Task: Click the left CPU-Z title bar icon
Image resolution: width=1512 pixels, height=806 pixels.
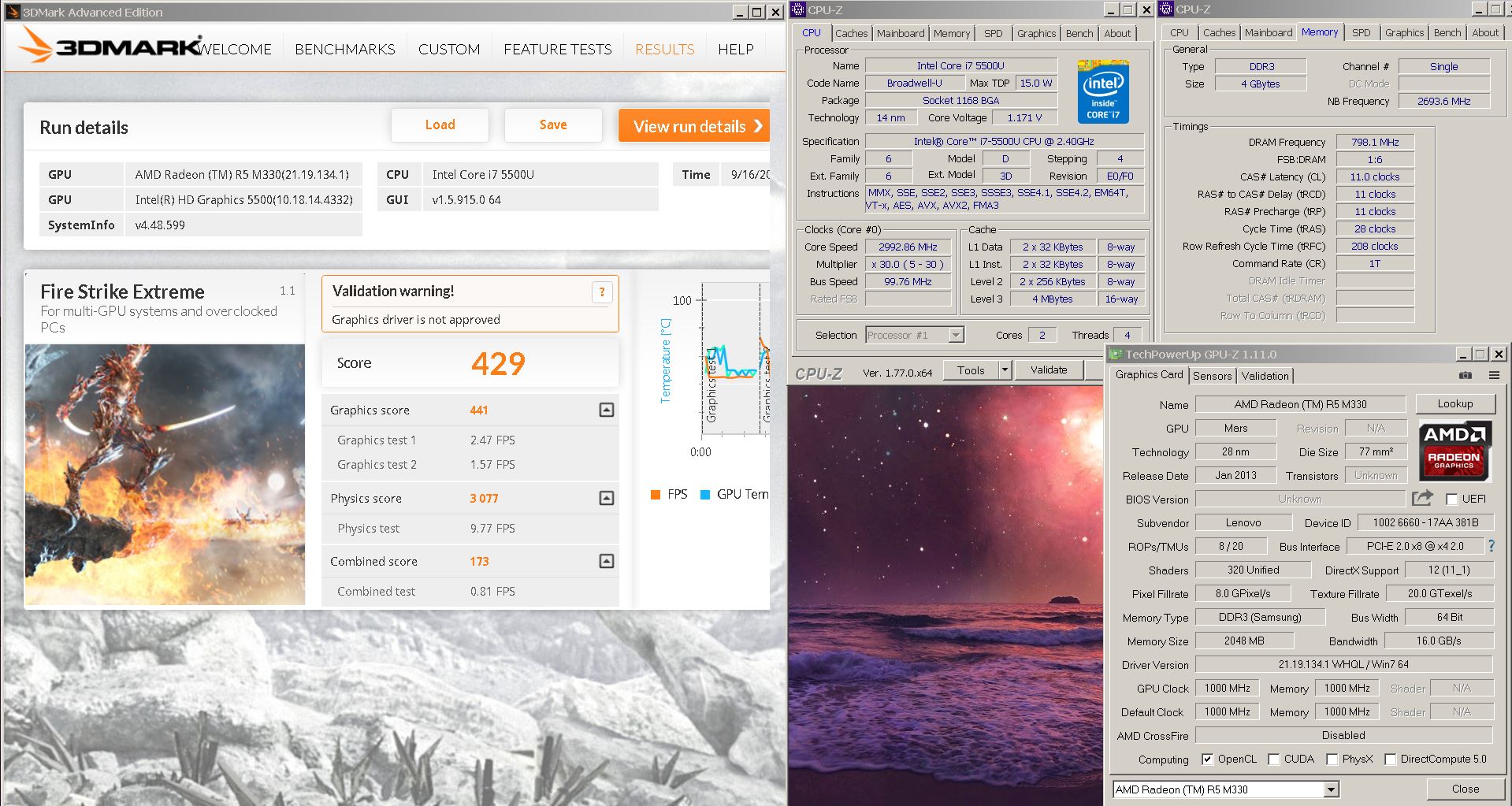Action: click(798, 9)
